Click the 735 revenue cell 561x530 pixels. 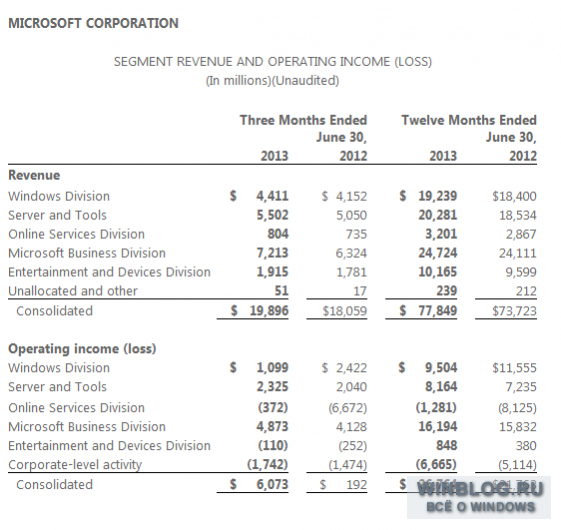click(356, 234)
